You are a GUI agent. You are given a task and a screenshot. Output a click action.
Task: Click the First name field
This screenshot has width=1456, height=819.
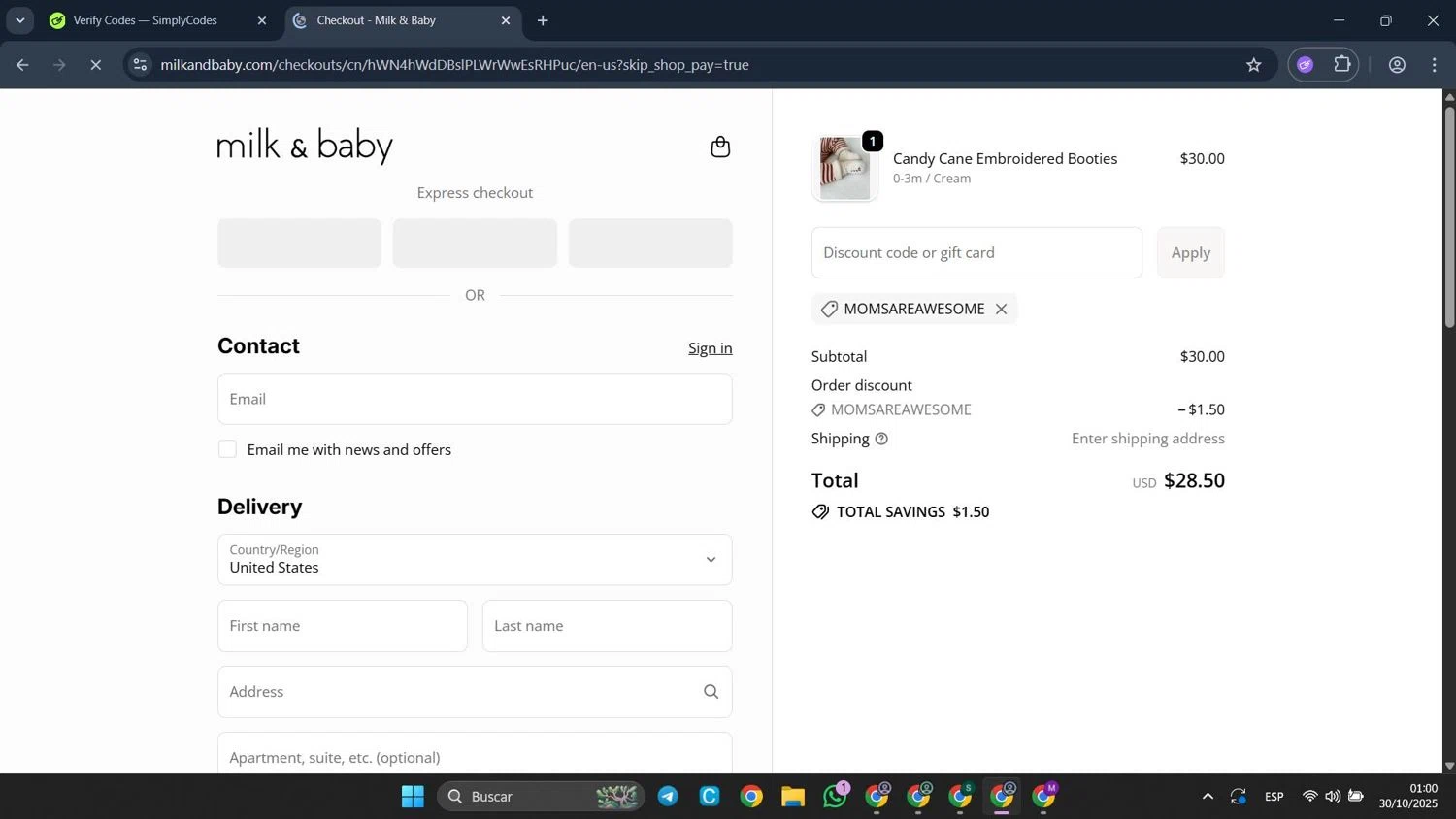click(x=343, y=626)
